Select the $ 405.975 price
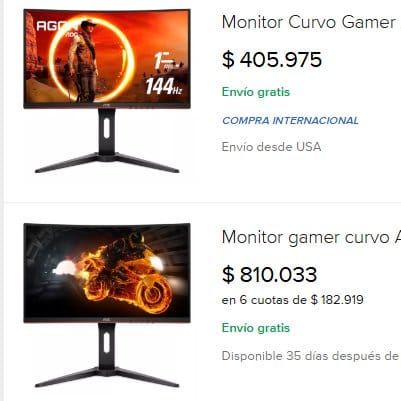The image size is (401, 401). [x=272, y=60]
